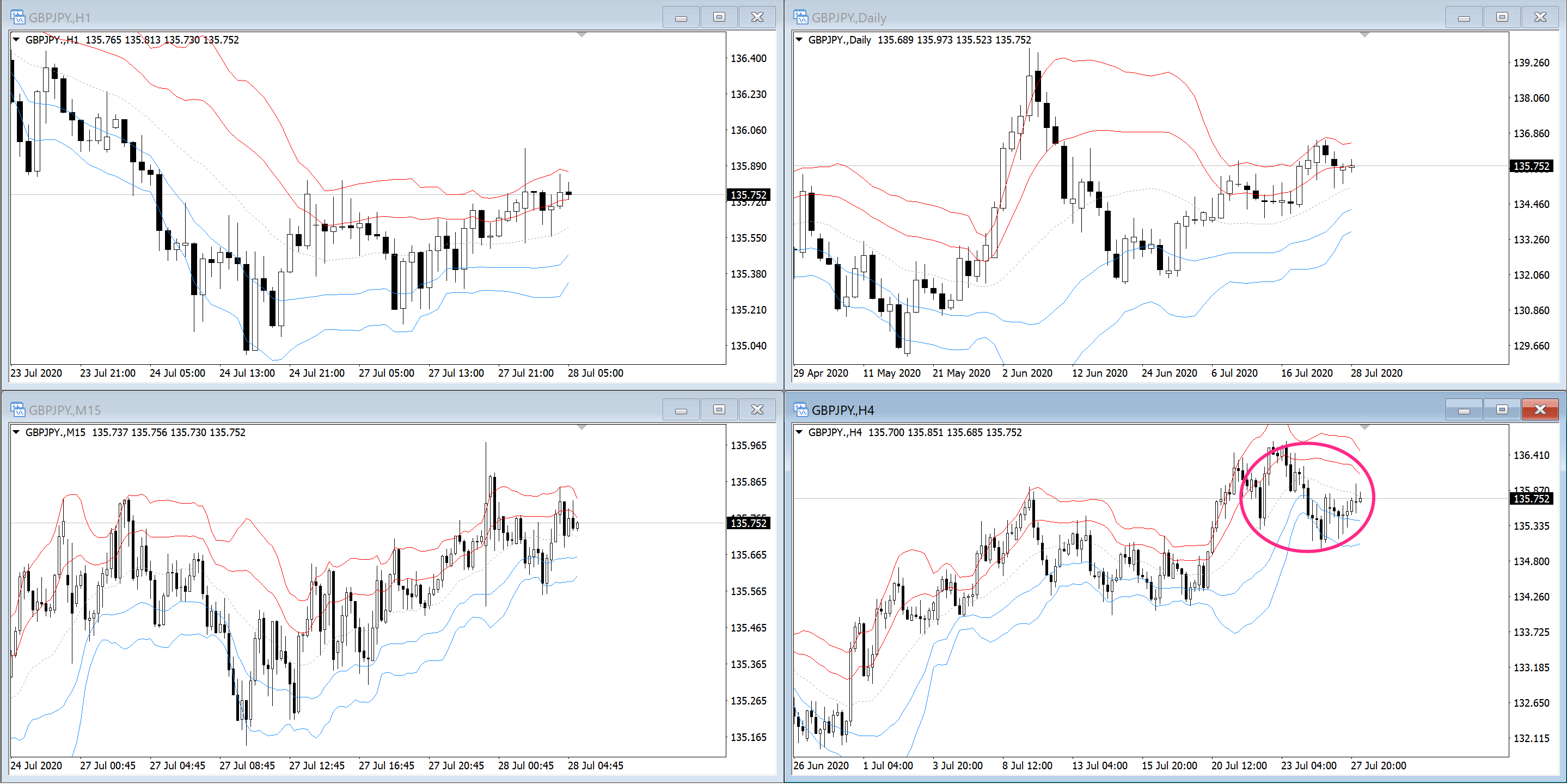Maximize the GBPJPY,H1 chart window
The height and width of the screenshot is (784, 1567).
(719, 17)
